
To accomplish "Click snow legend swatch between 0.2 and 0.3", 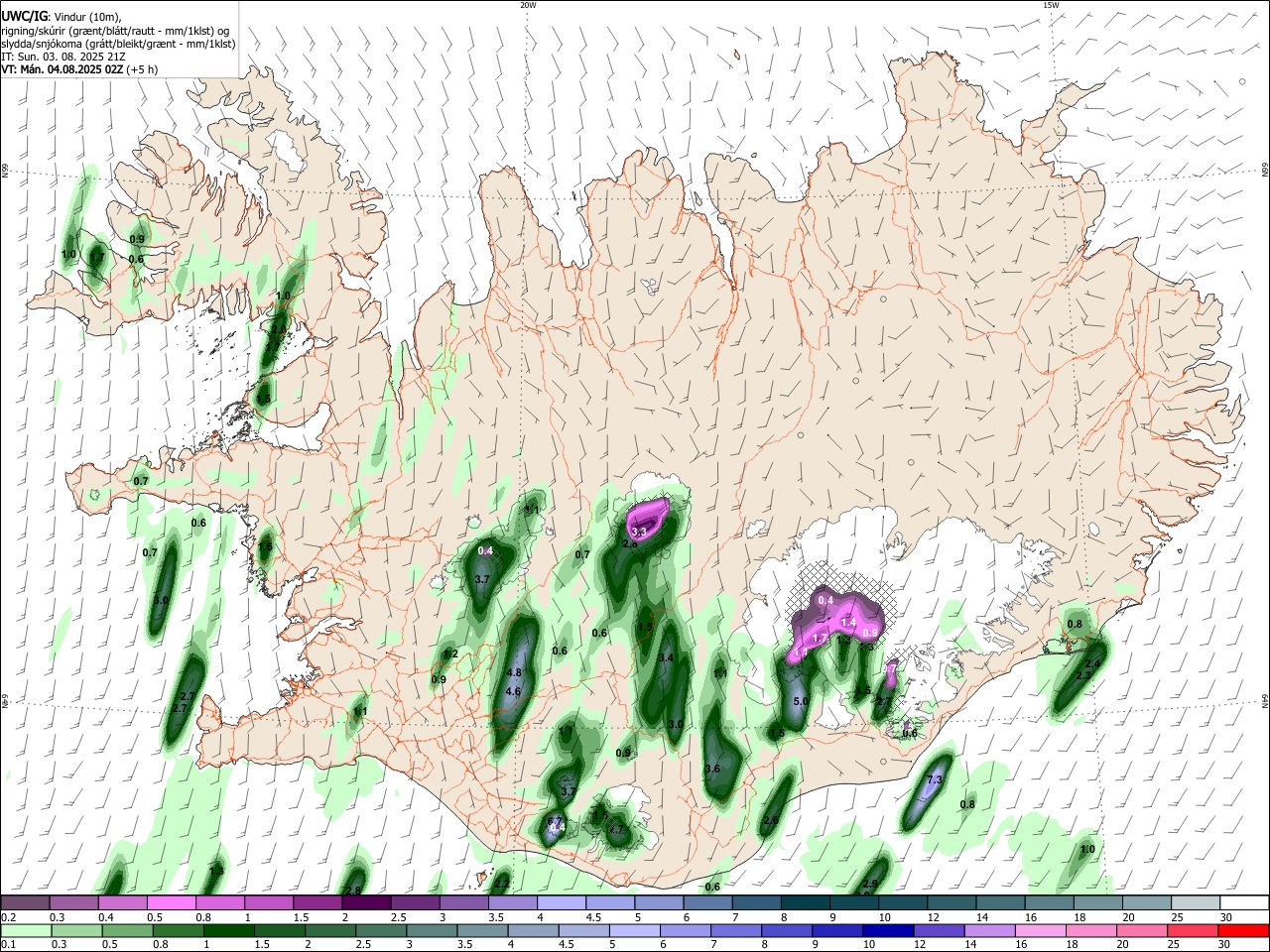I will coord(24,902).
